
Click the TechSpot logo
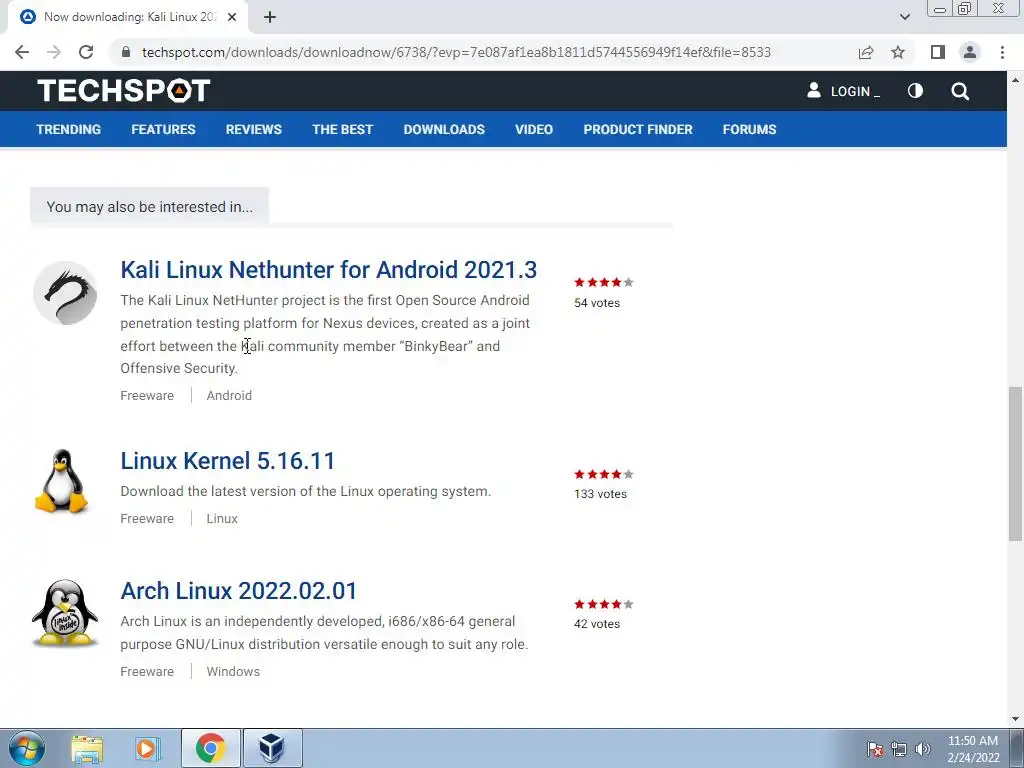click(123, 91)
